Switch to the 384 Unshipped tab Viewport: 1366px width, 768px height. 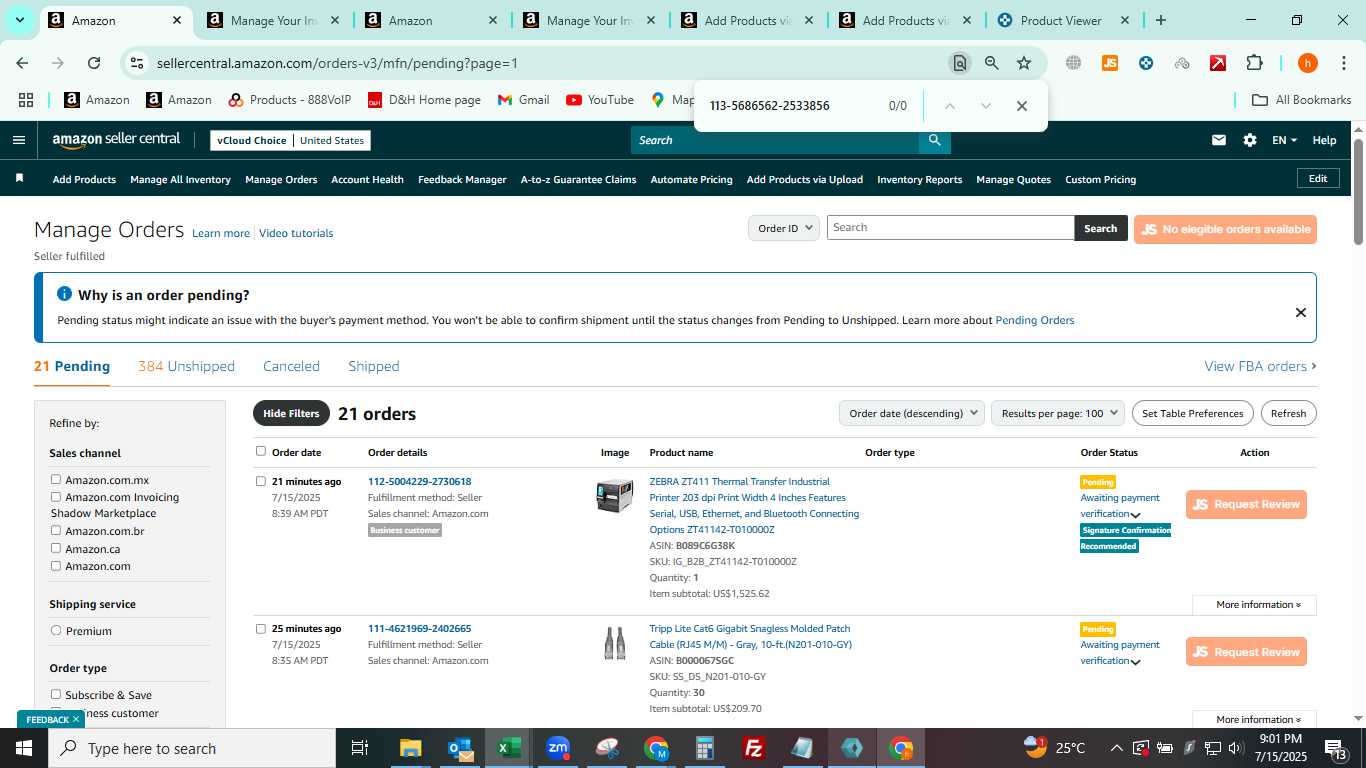click(186, 366)
